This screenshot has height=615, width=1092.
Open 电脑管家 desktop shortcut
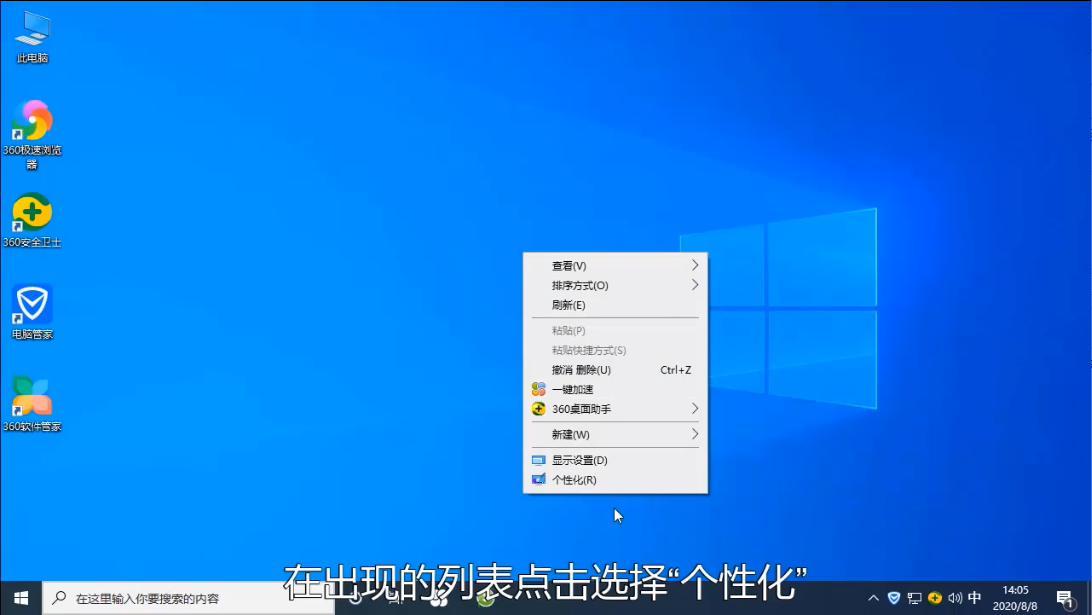32,306
